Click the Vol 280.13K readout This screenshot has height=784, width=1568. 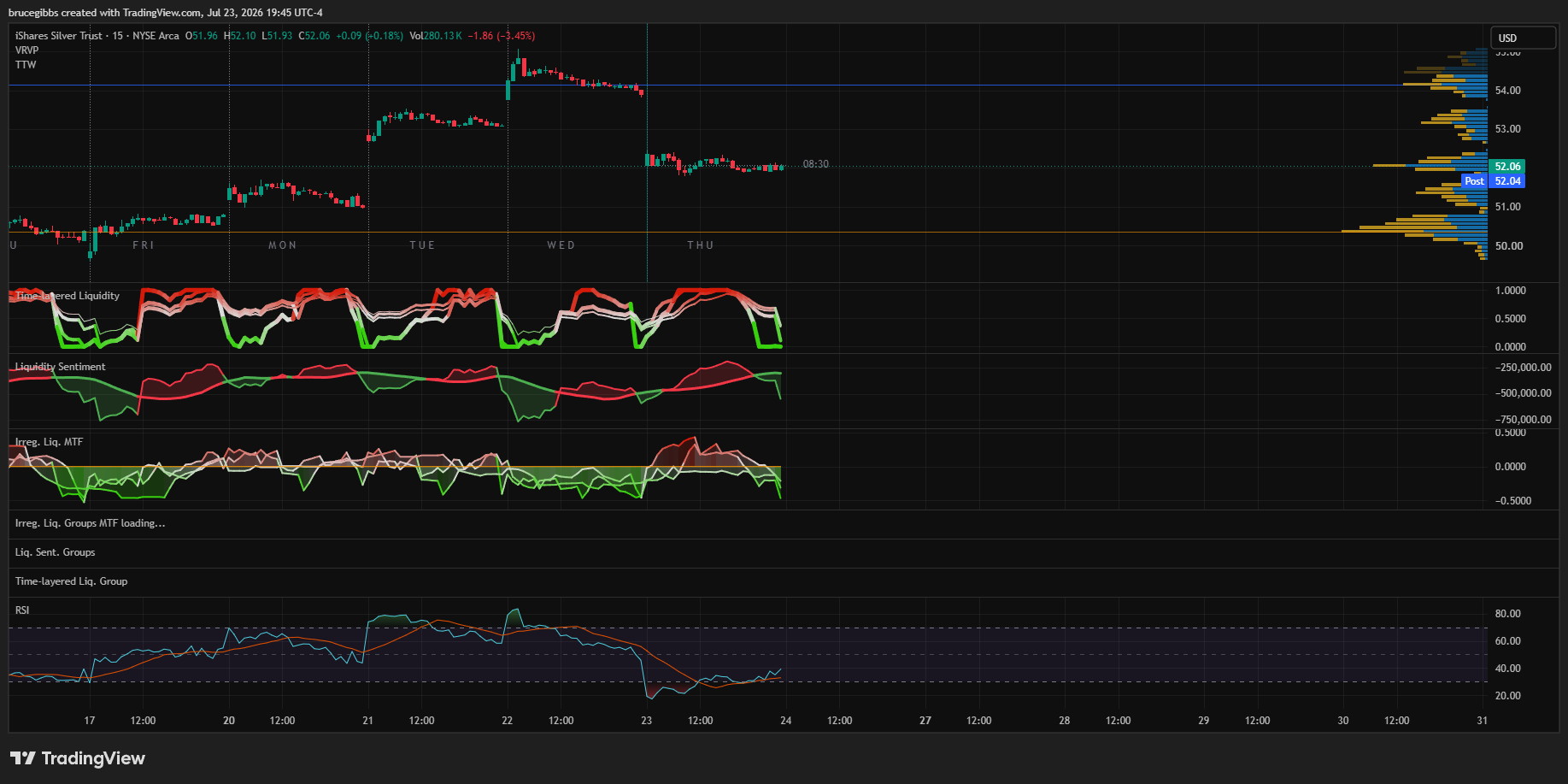coord(436,36)
